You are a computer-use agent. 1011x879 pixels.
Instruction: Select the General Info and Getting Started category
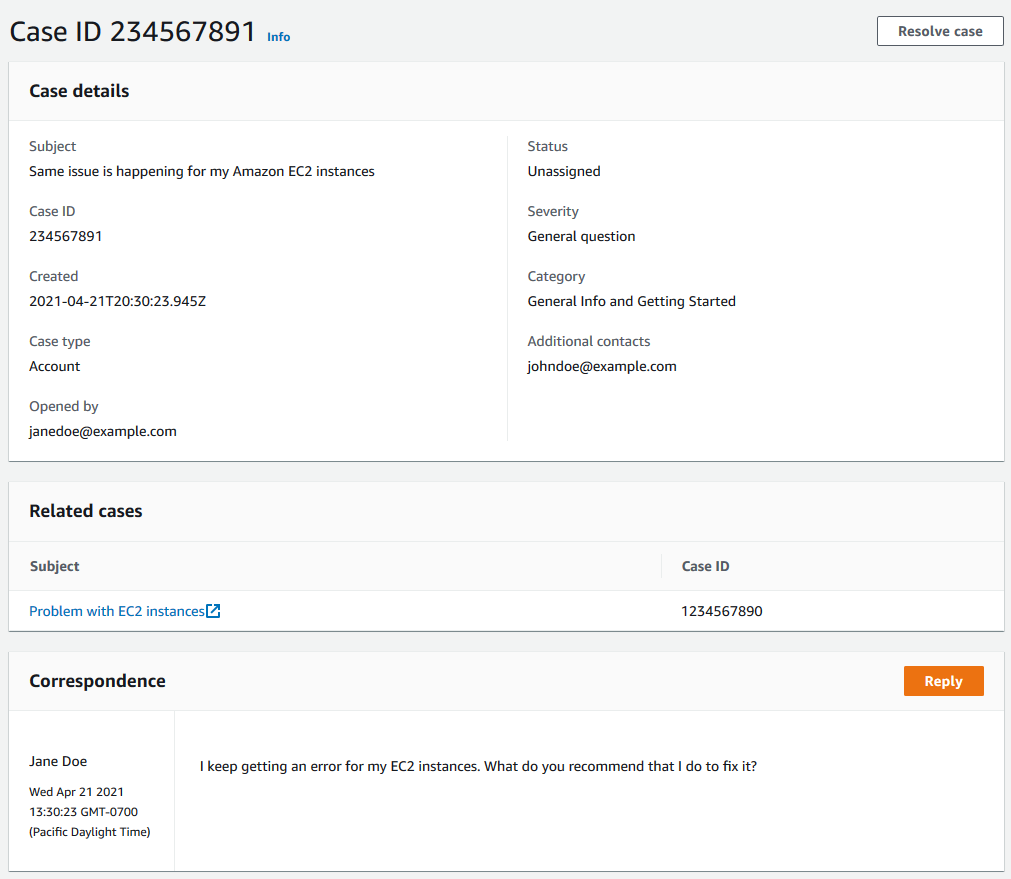(x=631, y=301)
